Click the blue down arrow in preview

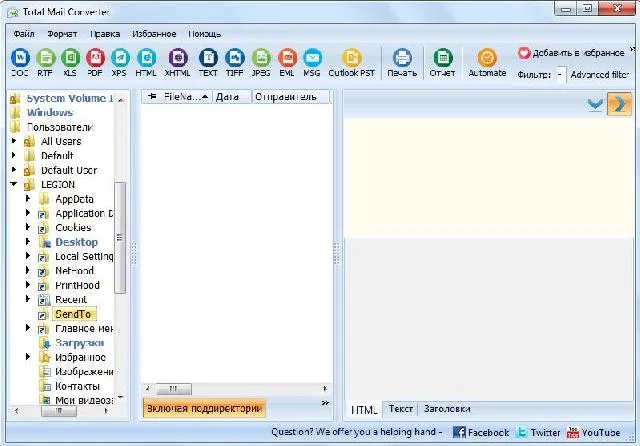tap(595, 104)
